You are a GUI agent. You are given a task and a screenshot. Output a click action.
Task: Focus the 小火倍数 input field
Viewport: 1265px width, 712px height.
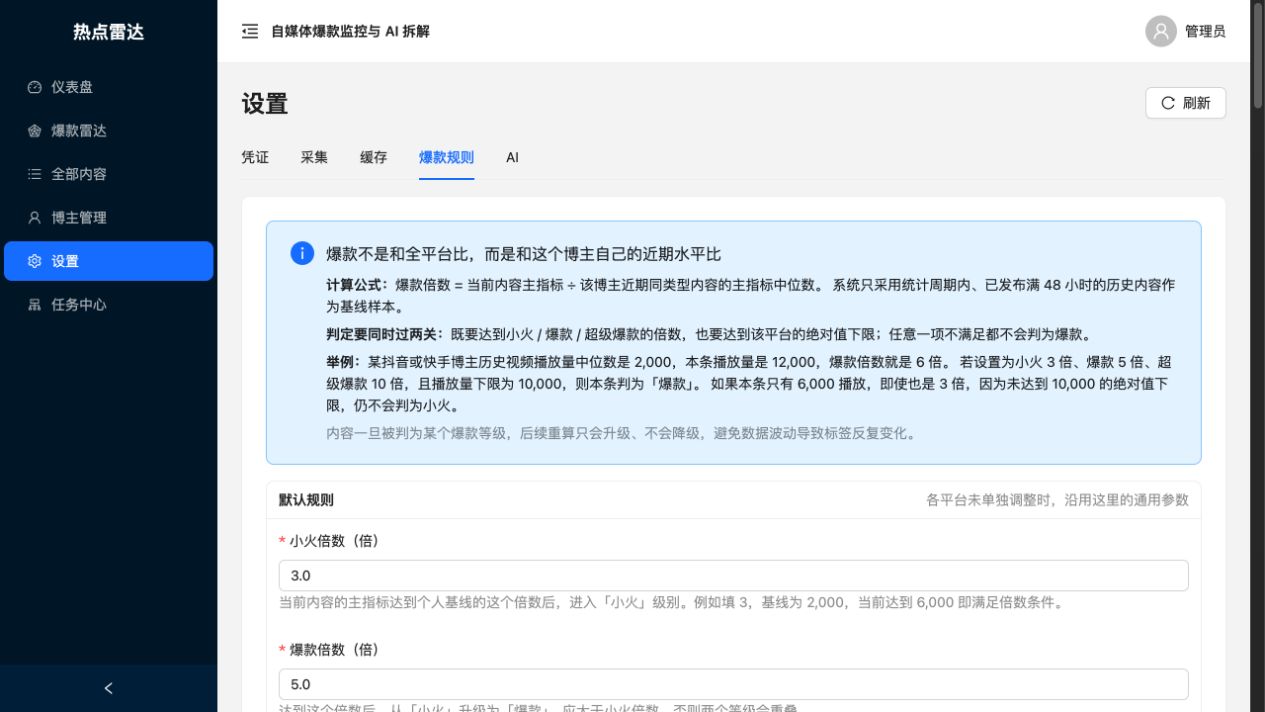[x=733, y=576]
